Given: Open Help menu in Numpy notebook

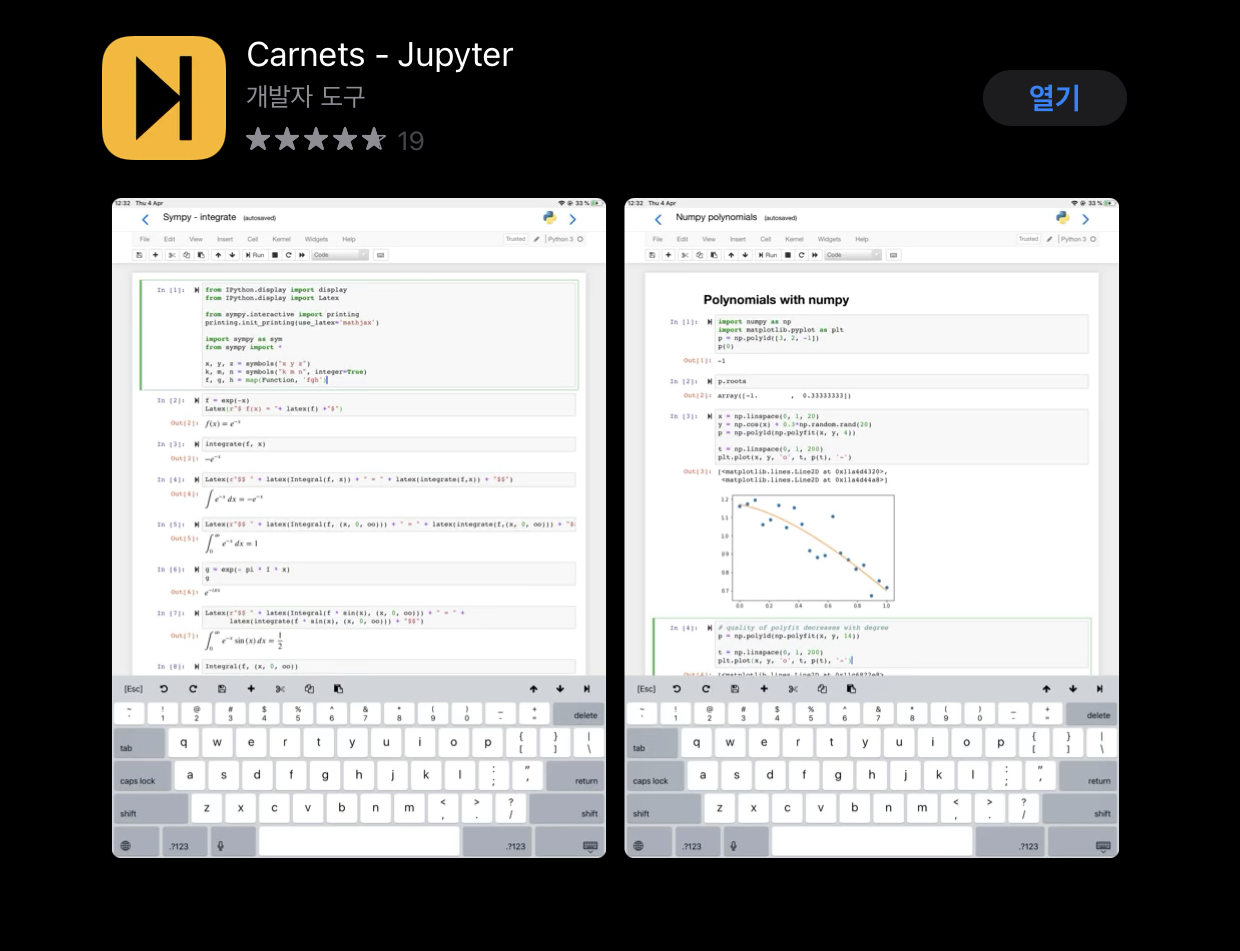Looking at the screenshot, I should [x=862, y=239].
